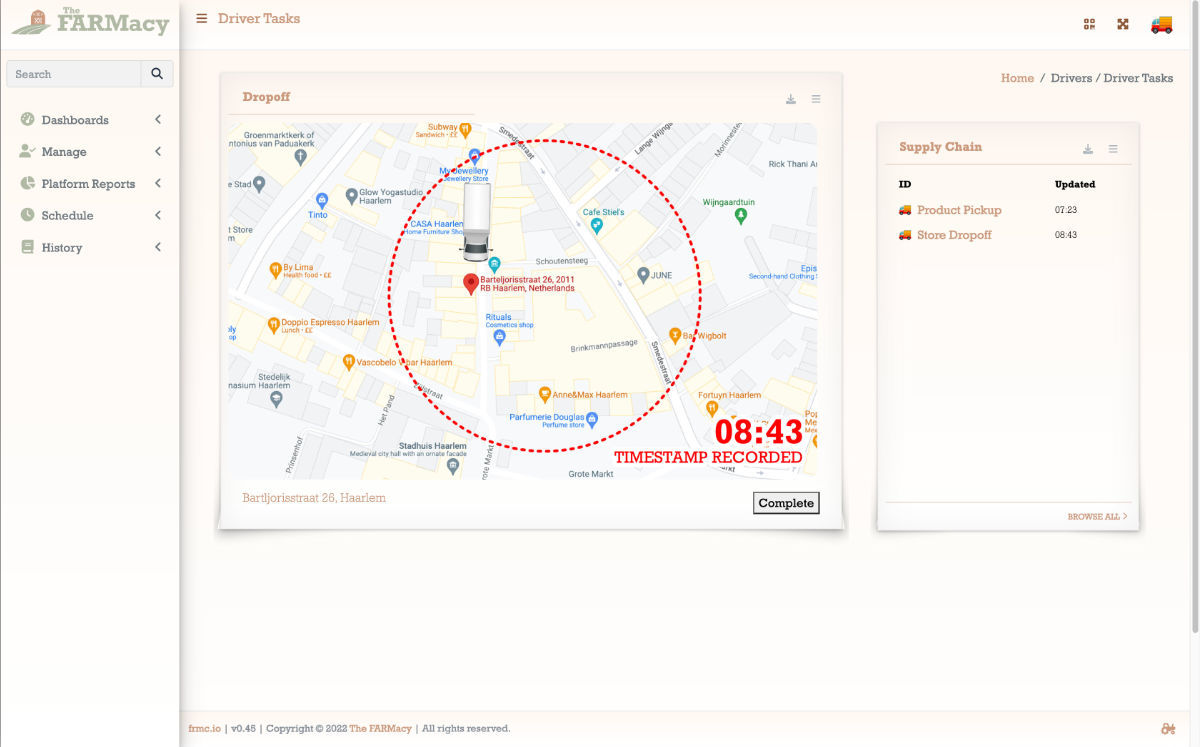Open the Dashboards sidebar item

point(90,120)
